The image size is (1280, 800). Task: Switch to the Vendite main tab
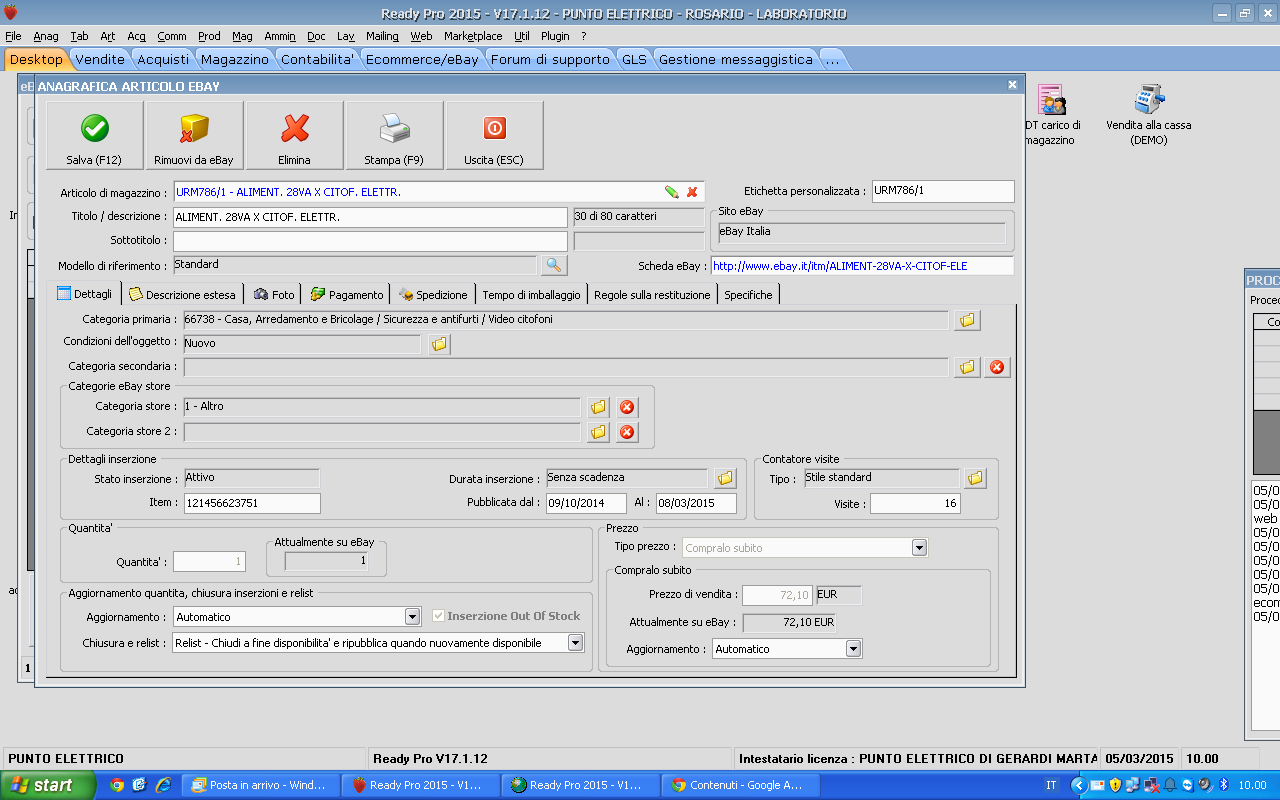point(100,59)
